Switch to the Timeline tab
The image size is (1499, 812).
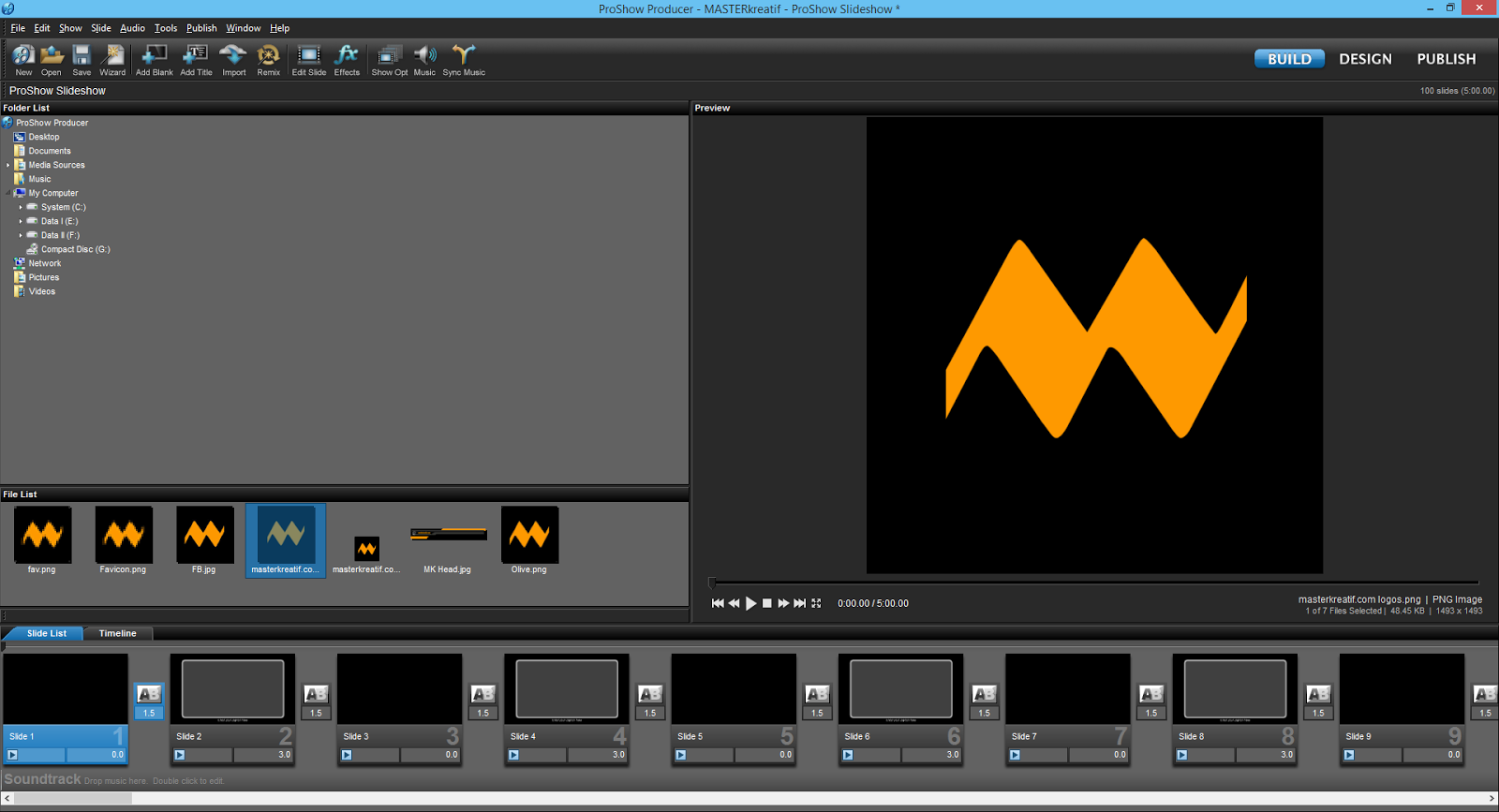click(118, 633)
